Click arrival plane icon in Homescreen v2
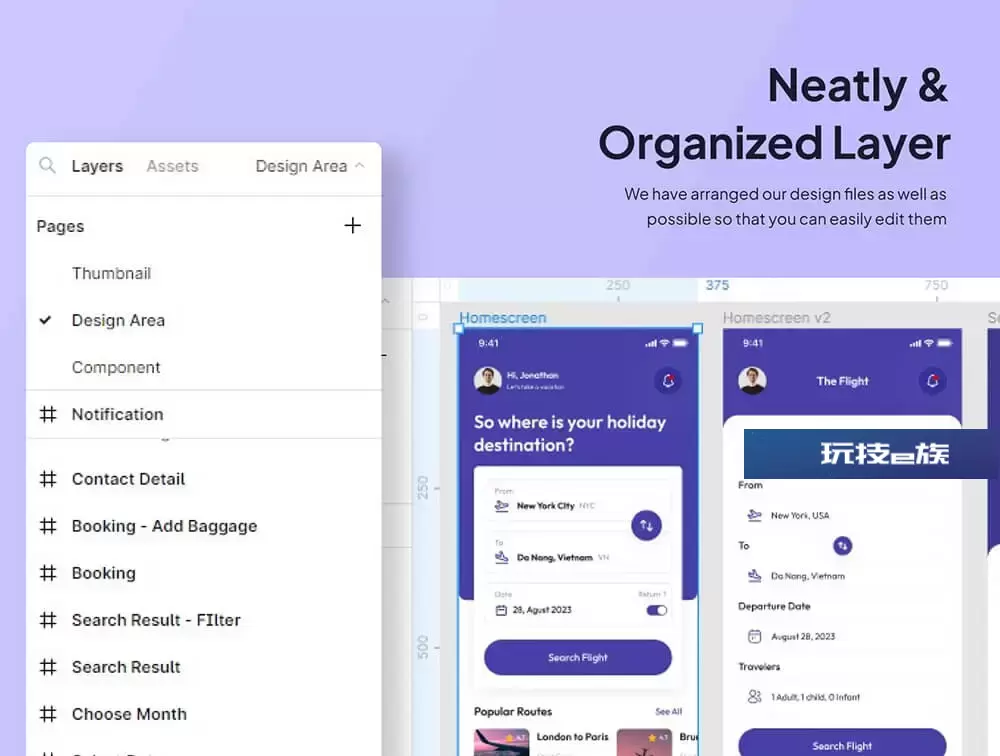Viewport: 1000px width, 756px height. 754,575
